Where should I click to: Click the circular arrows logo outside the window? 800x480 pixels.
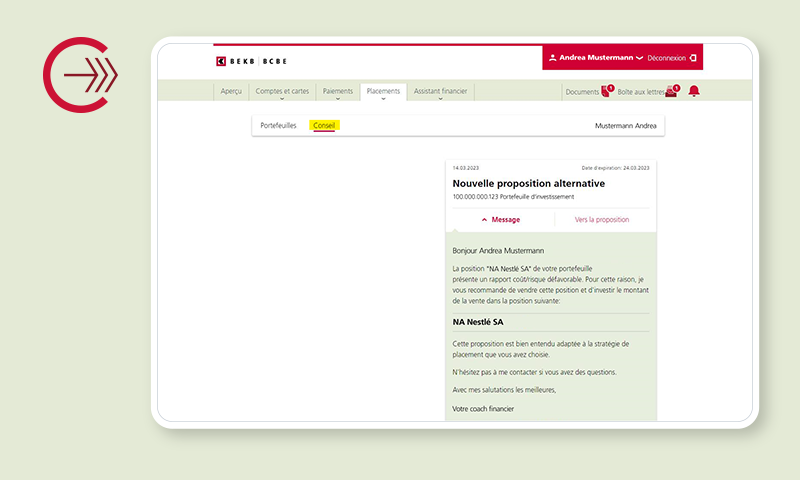[80, 74]
